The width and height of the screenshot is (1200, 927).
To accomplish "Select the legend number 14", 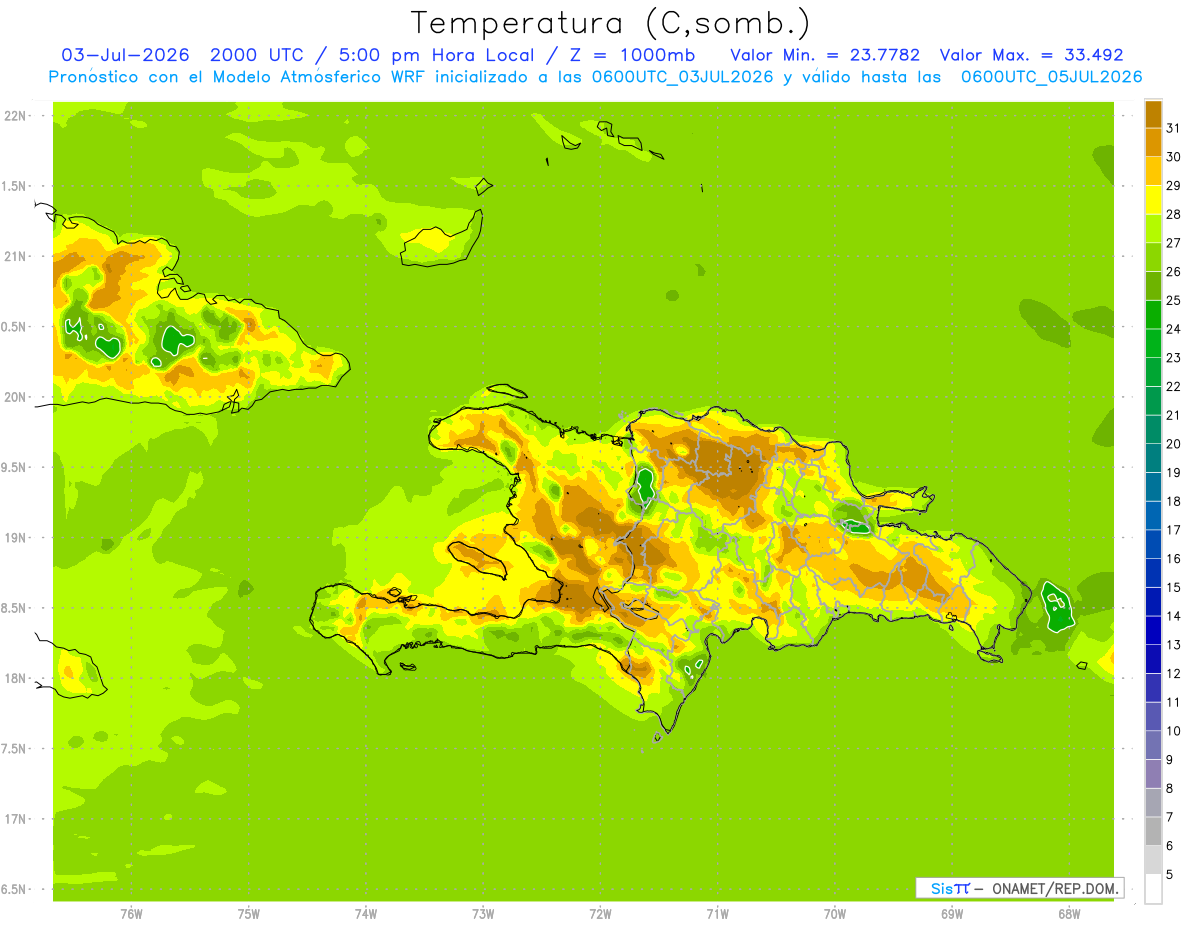I will (1174, 616).
